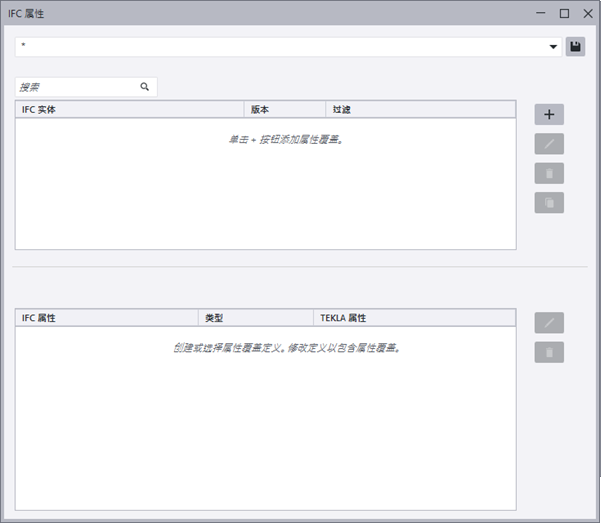
Task: Click the copy duplicate icon
Action: [x=549, y=202]
